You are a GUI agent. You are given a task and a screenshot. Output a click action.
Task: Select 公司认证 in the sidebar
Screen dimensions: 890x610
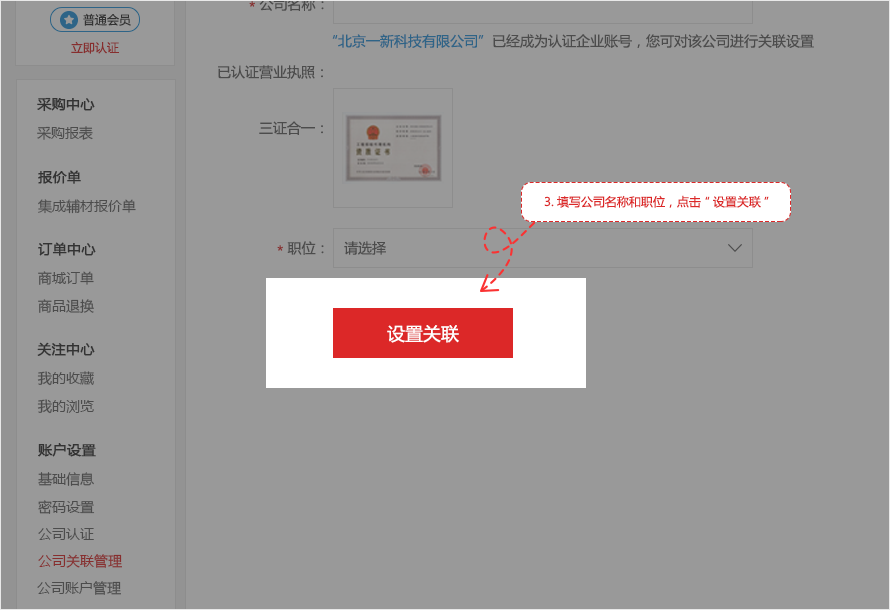coord(65,534)
